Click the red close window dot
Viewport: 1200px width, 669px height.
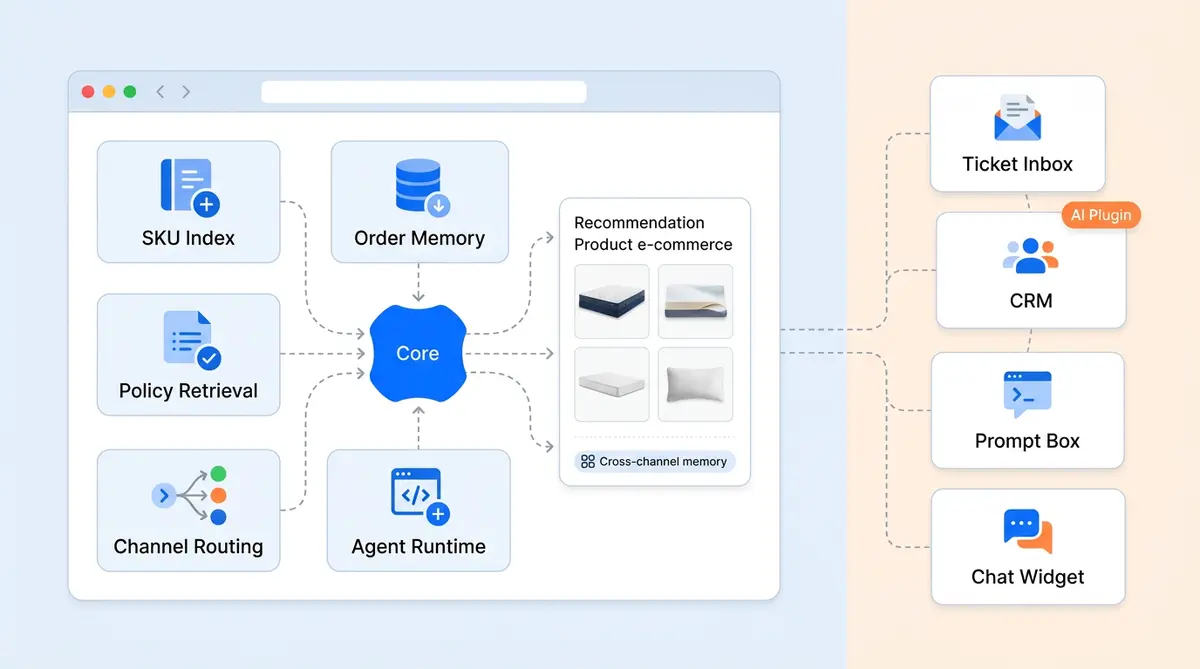click(88, 92)
